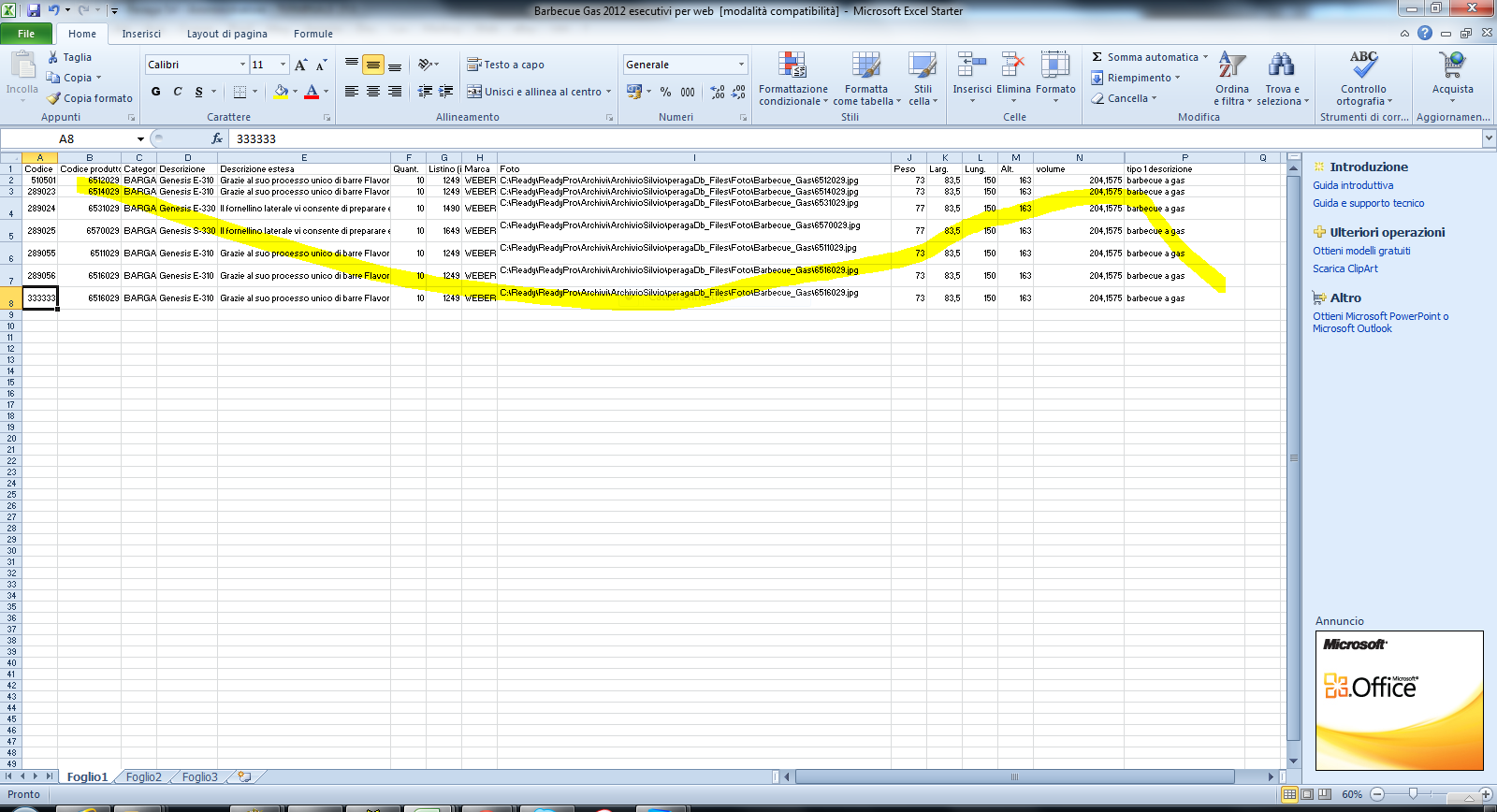Open Guida e supporto tecnico link
The height and width of the screenshot is (812, 1497).
click(x=1368, y=203)
